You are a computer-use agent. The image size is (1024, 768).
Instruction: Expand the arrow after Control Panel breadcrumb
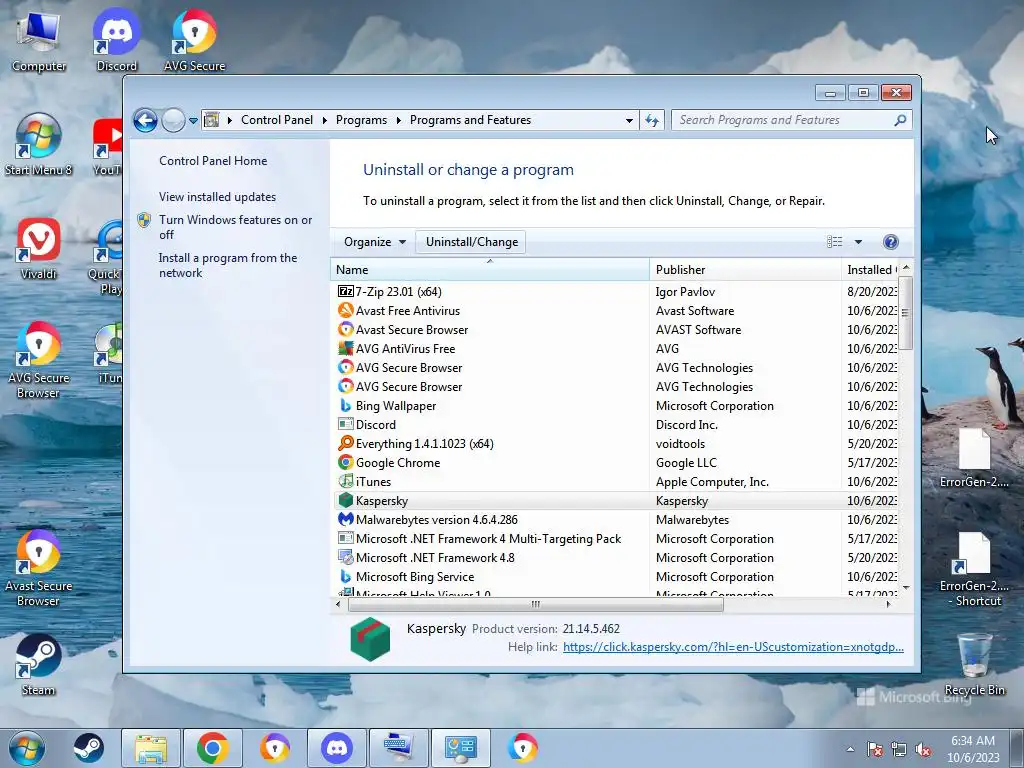click(325, 120)
